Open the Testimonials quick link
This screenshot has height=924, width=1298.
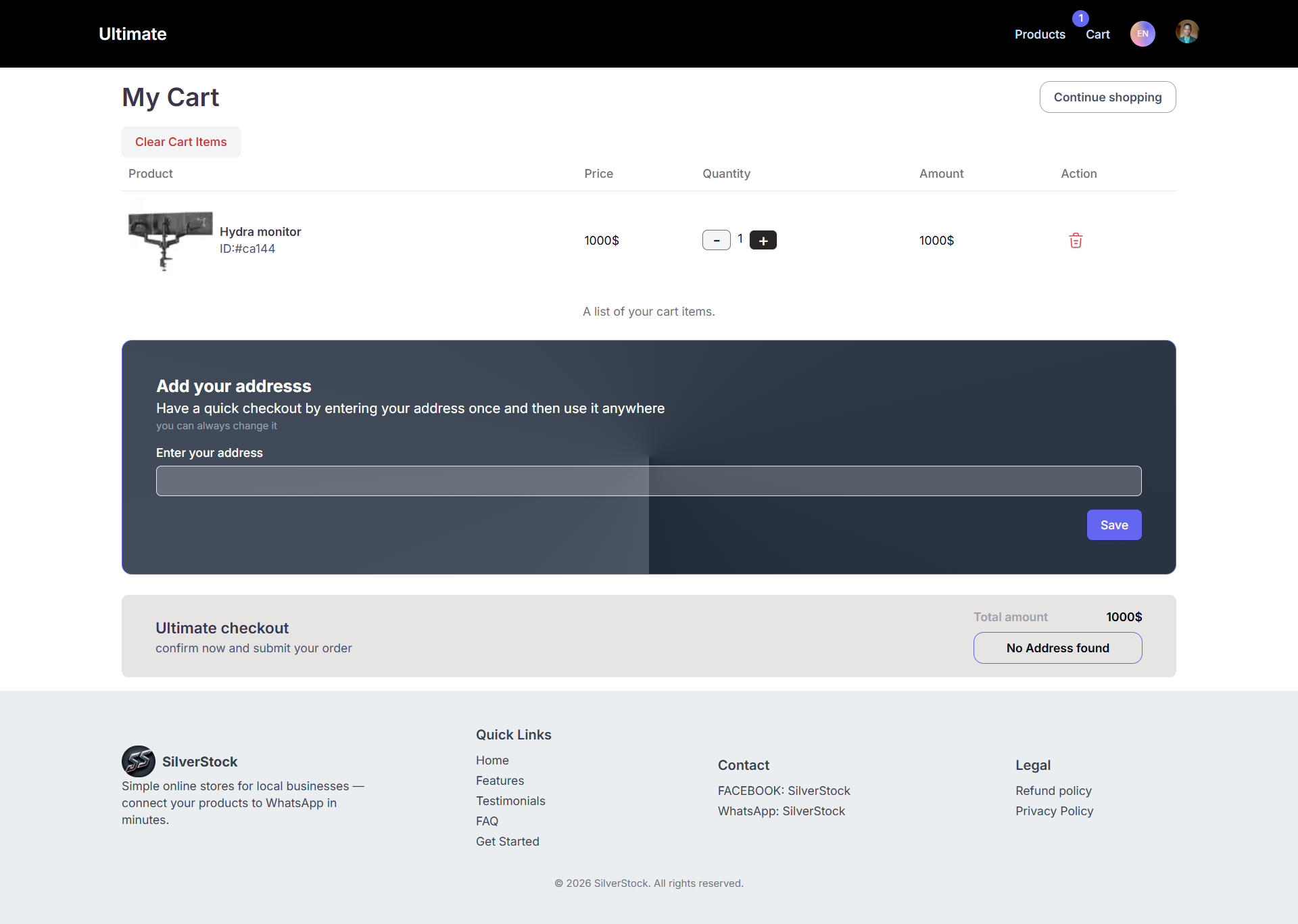coord(510,801)
